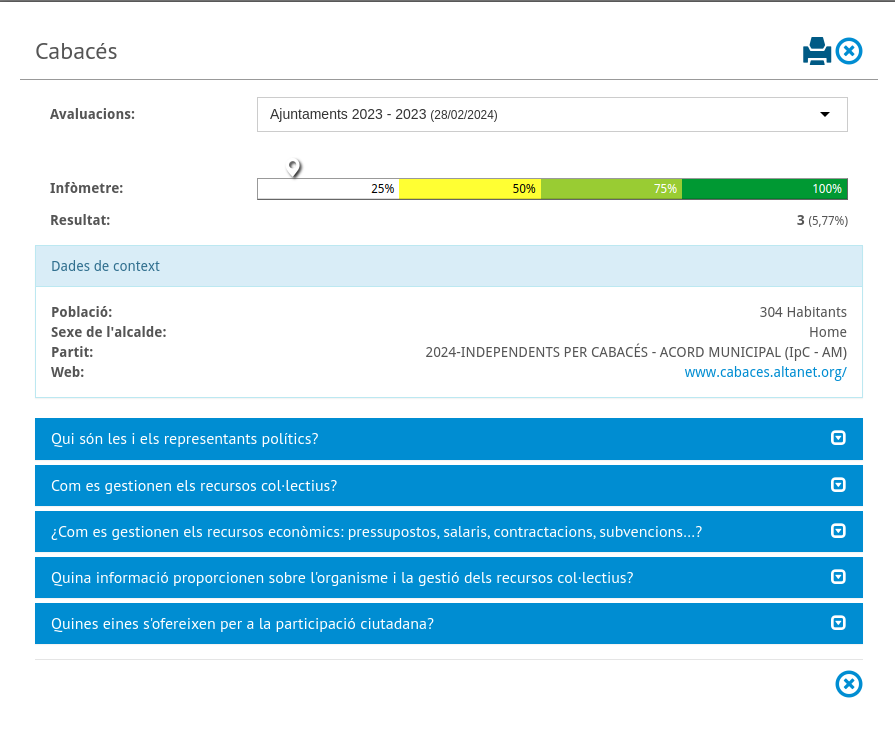Image resolution: width=895 pixels, height=746 pixels.
Task: Click the chevron icon on the representants polítics row
Action: click(839, 438)
